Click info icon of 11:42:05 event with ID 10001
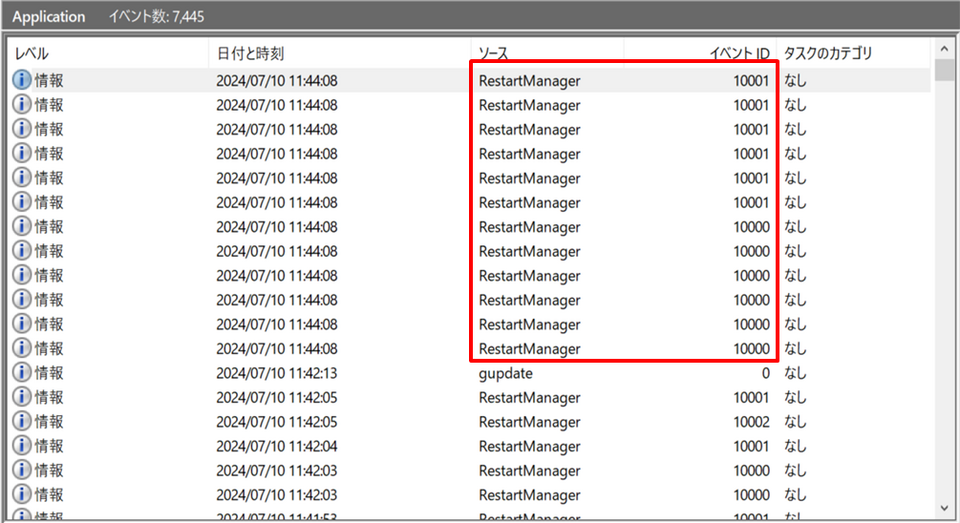The height and width of the screenshot is (523, 960). coord(22,397)
